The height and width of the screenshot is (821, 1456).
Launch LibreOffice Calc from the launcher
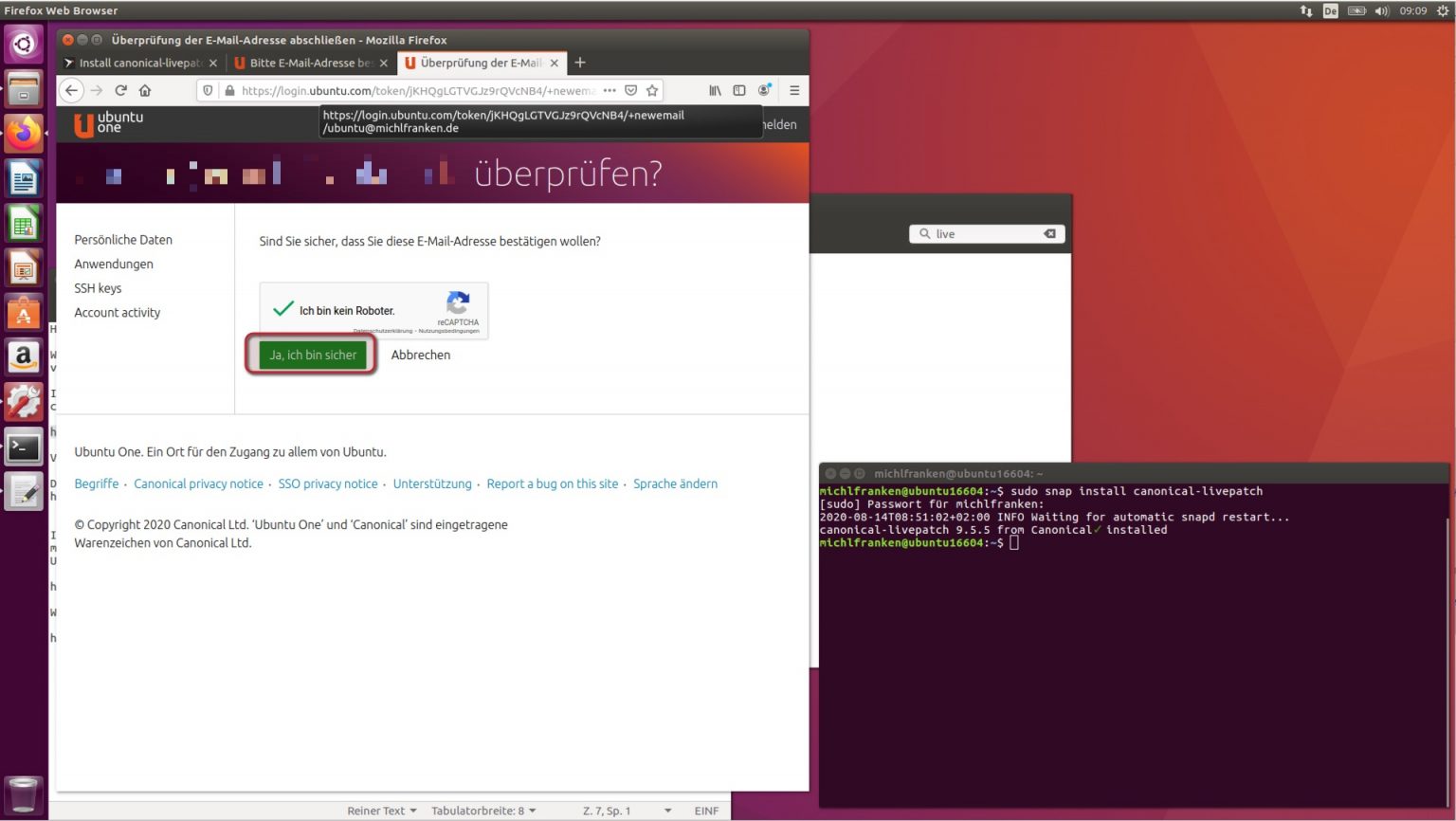tap(24, 224)
